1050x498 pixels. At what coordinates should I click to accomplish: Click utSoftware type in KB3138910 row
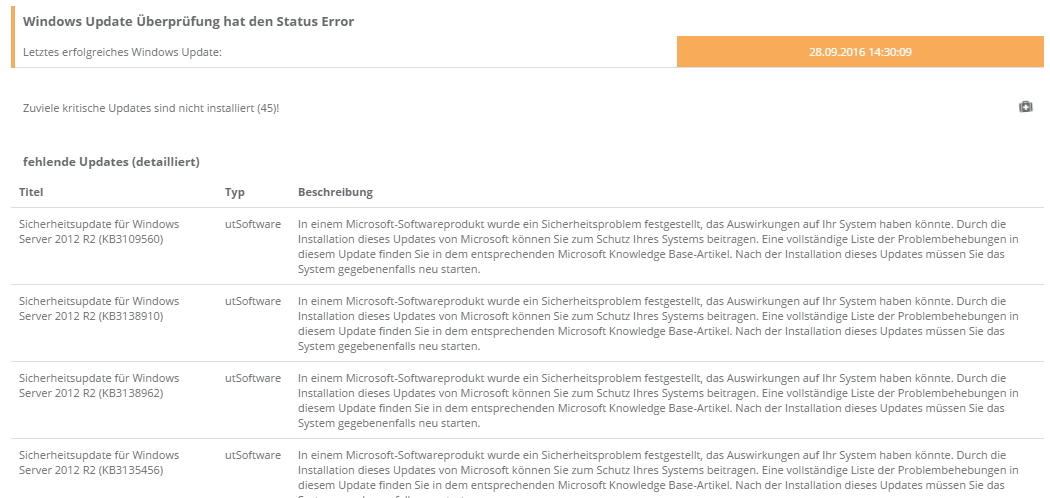[253, 300]
